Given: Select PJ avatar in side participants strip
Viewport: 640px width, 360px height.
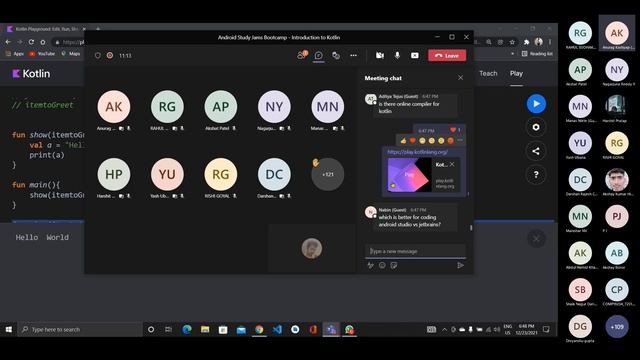Looking at the screenshot, I should 616,216.
